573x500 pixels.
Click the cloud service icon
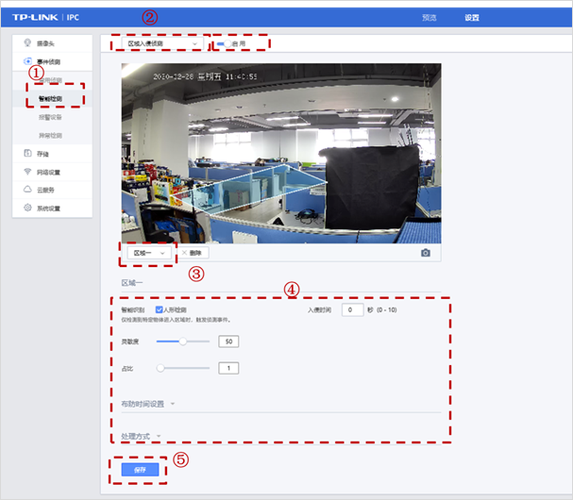coord(27,189)
